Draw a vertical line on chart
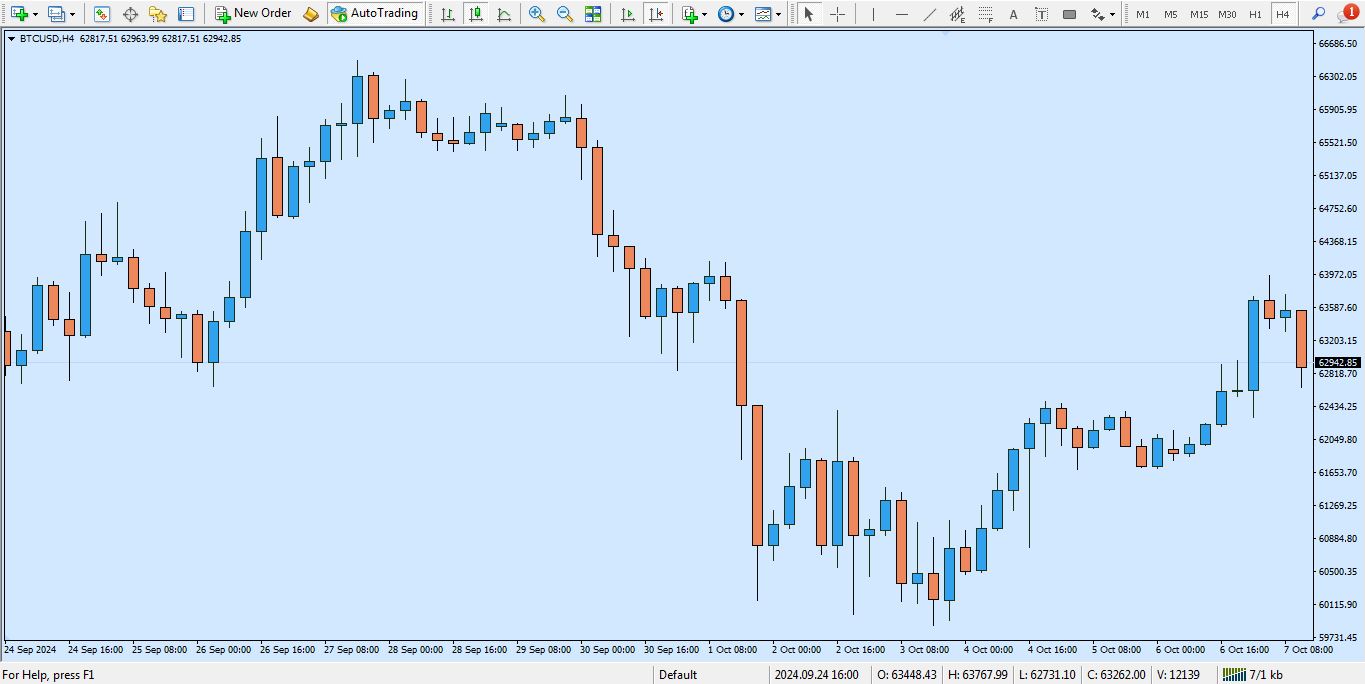 [873, 14]
